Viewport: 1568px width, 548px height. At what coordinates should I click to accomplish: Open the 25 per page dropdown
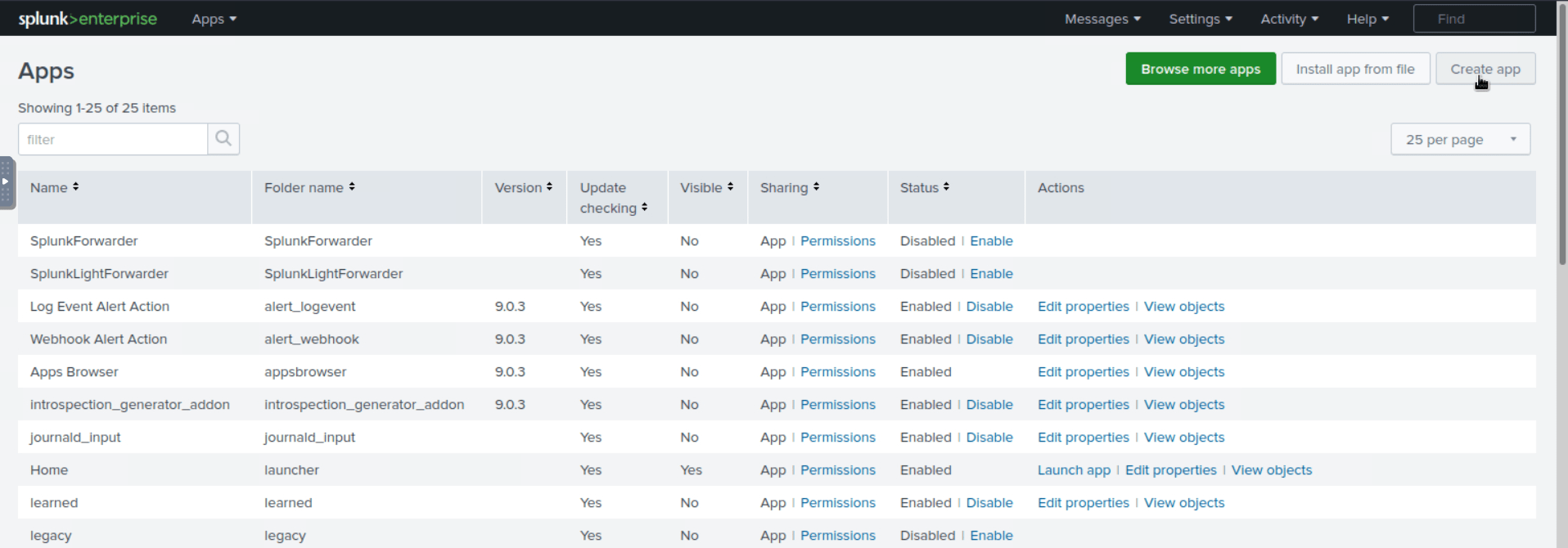(1461, 139)
